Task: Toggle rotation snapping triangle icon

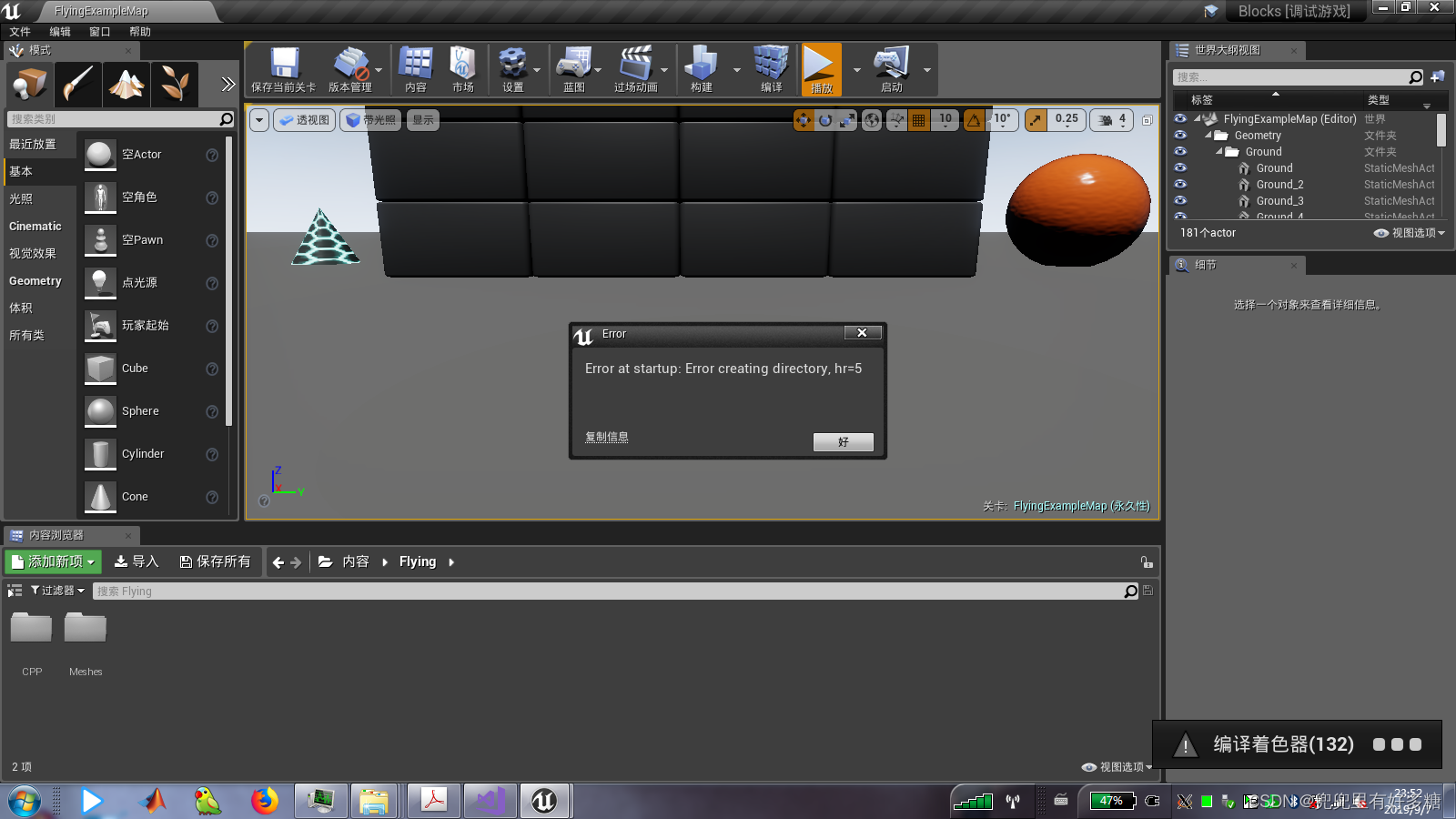Action: [x=975, y=120]
